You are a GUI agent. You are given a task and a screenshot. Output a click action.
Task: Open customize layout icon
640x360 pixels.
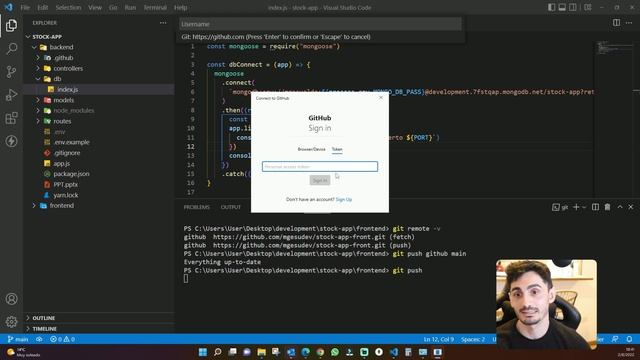[x=588, y=7]
